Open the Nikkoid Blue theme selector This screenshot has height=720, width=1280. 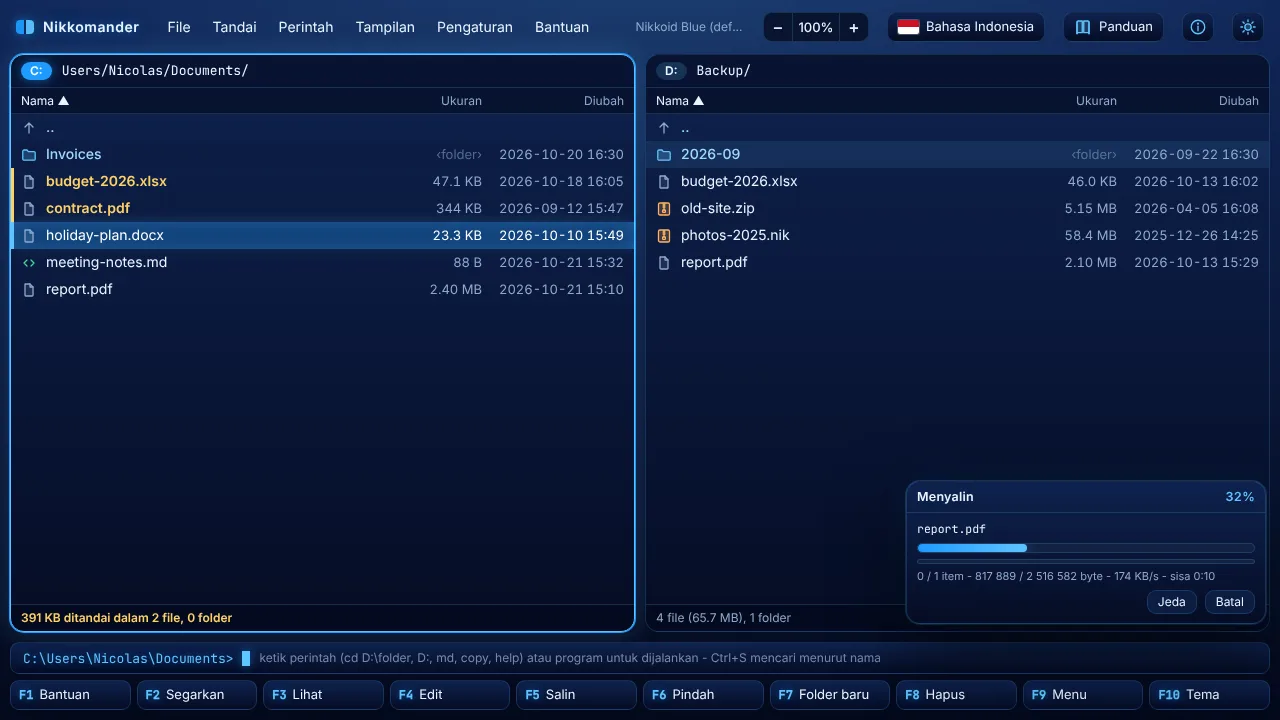(x=689, y=27)
